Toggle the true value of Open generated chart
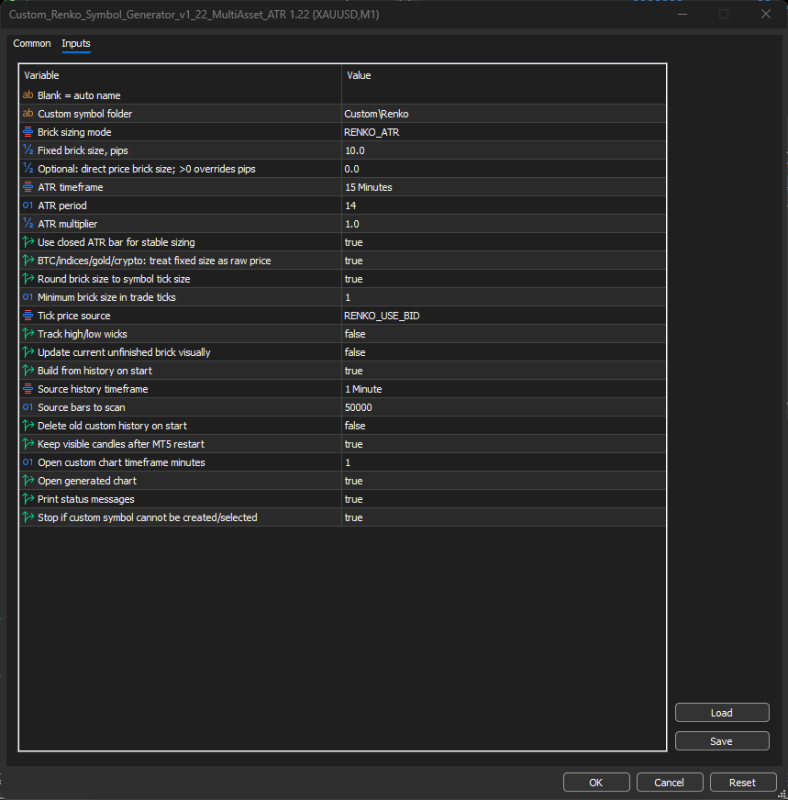 (504, 481)
